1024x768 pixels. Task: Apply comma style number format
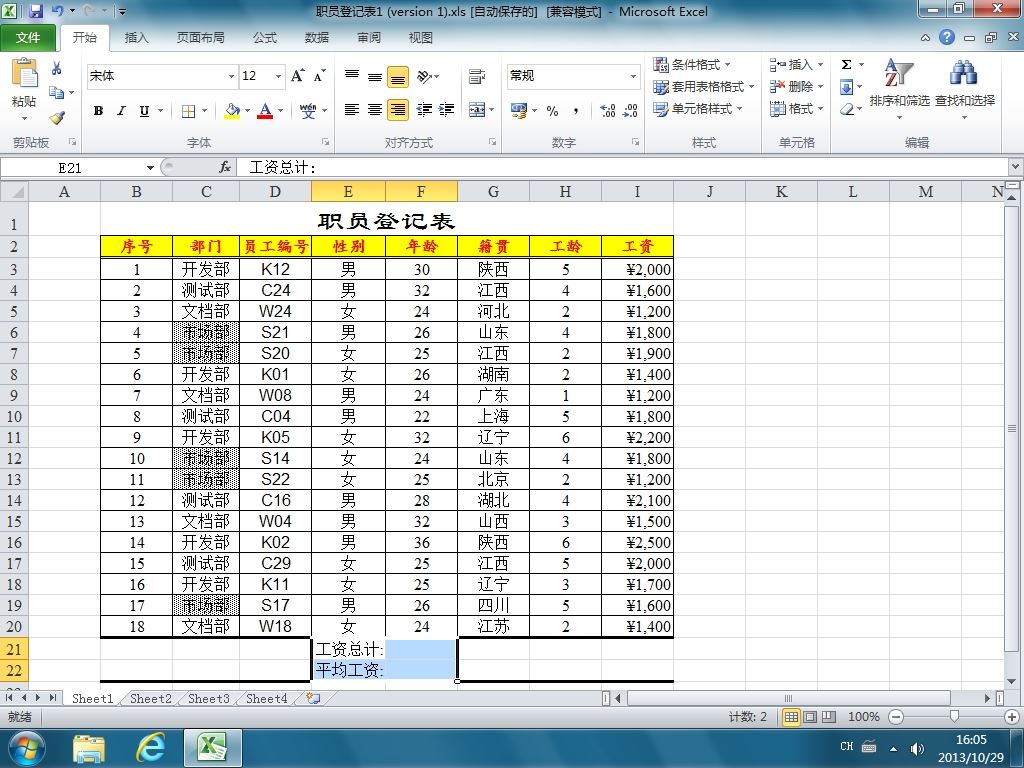point(575,111)
